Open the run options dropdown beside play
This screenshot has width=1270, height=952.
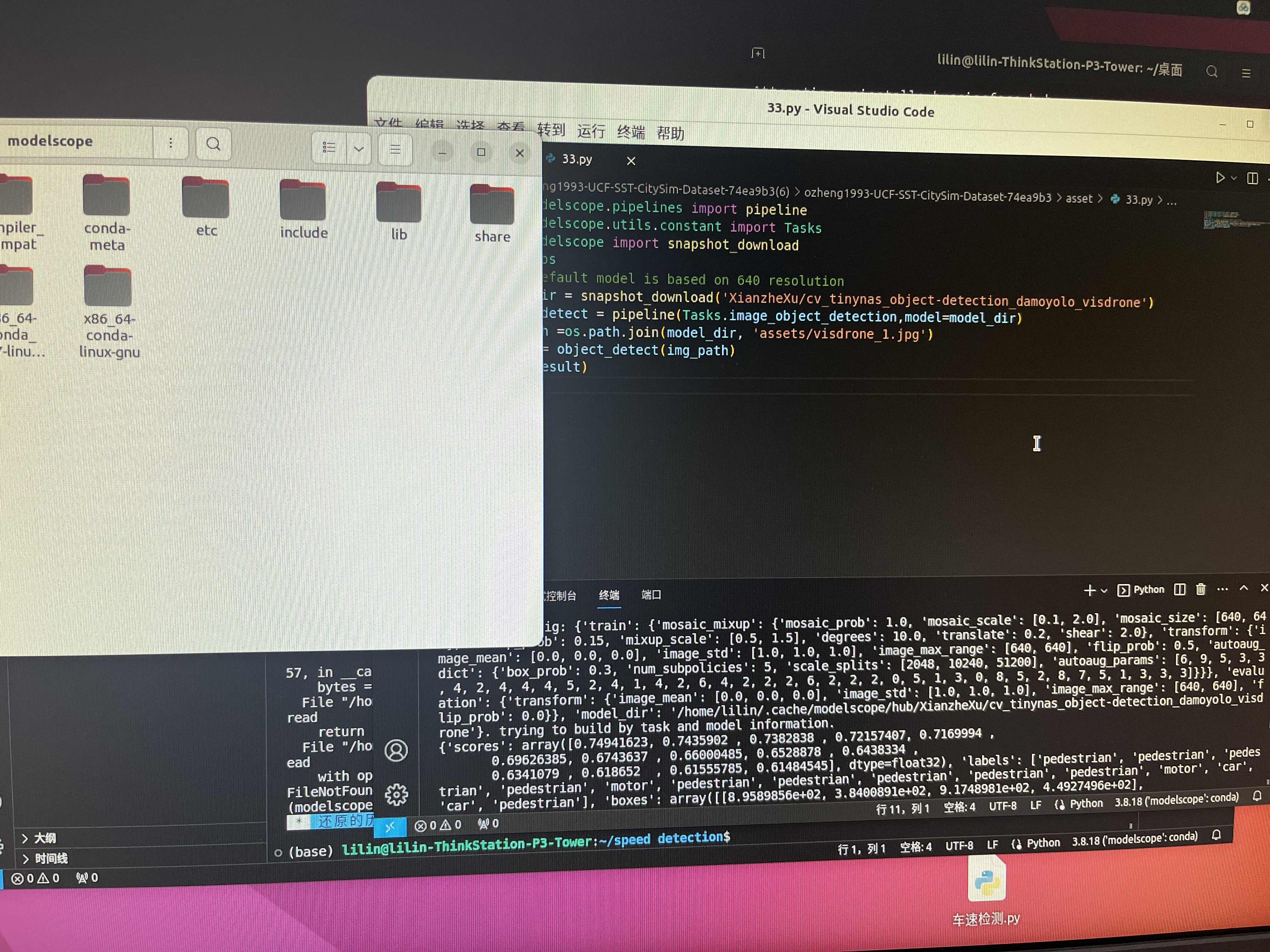pos(1233,178)
